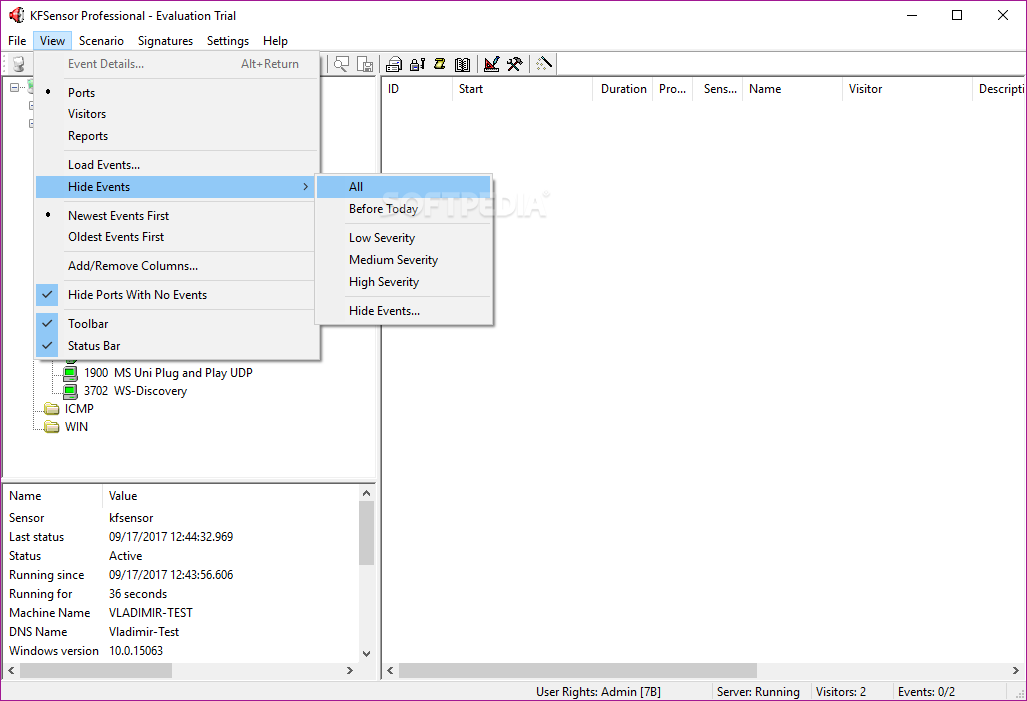Open the Scenario menu
1027x701 pixels.
coord(101,41)
